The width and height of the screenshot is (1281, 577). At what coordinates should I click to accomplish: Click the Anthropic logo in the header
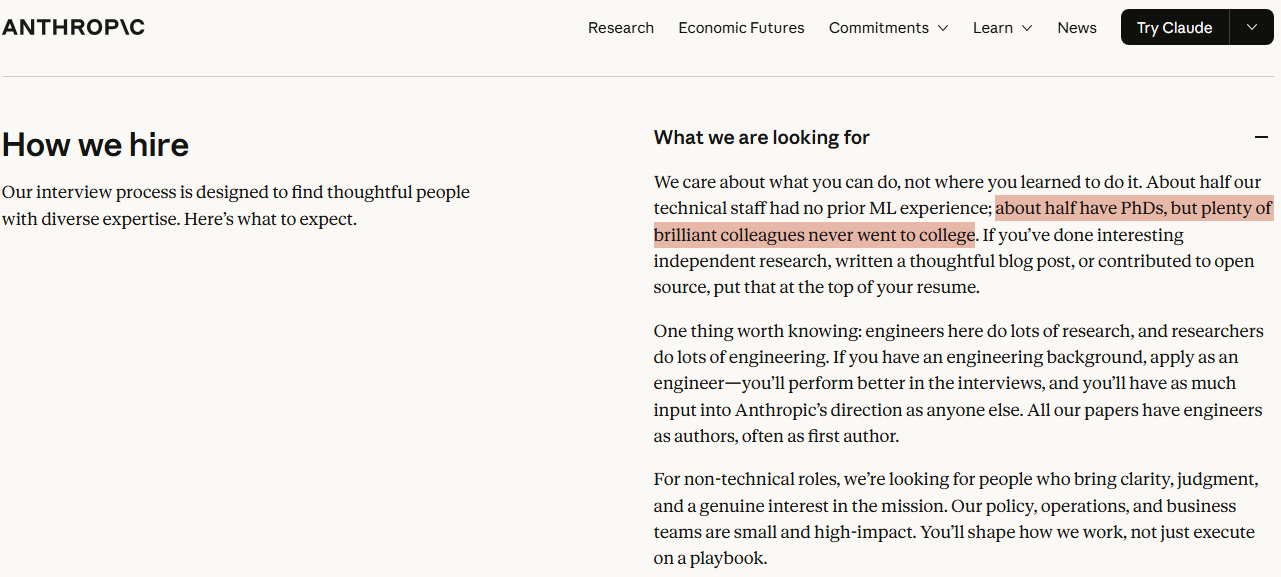(x=73, y=27)
